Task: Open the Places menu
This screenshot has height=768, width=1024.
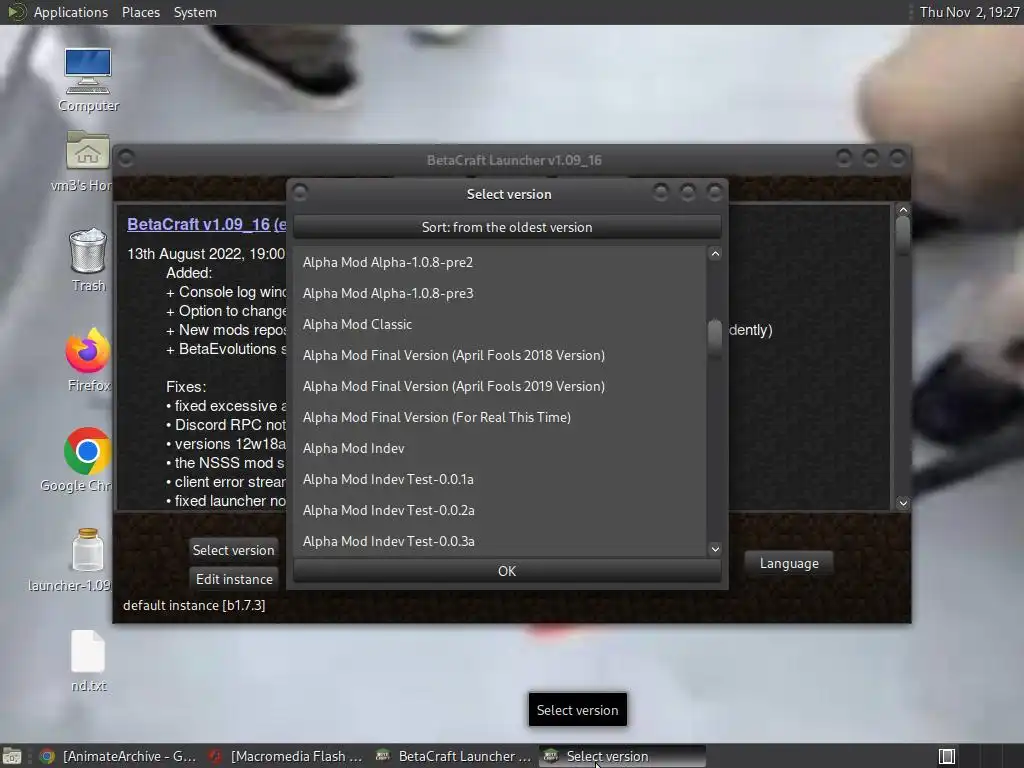Action: pyautogui.click(x=140, y=12)
